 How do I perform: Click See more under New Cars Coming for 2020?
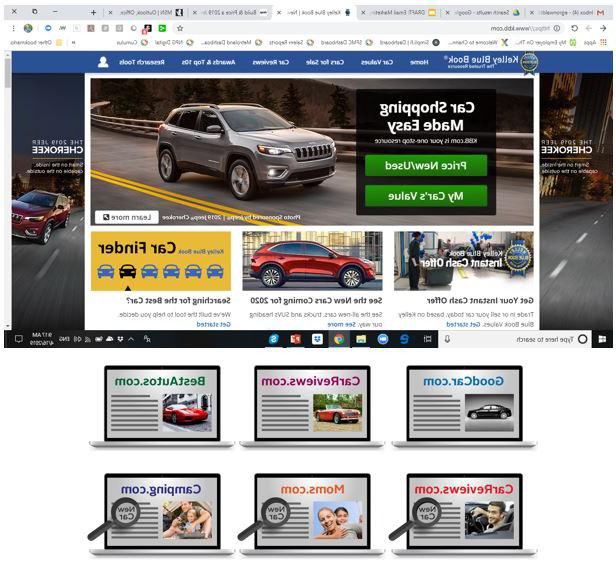coord(341,324)
